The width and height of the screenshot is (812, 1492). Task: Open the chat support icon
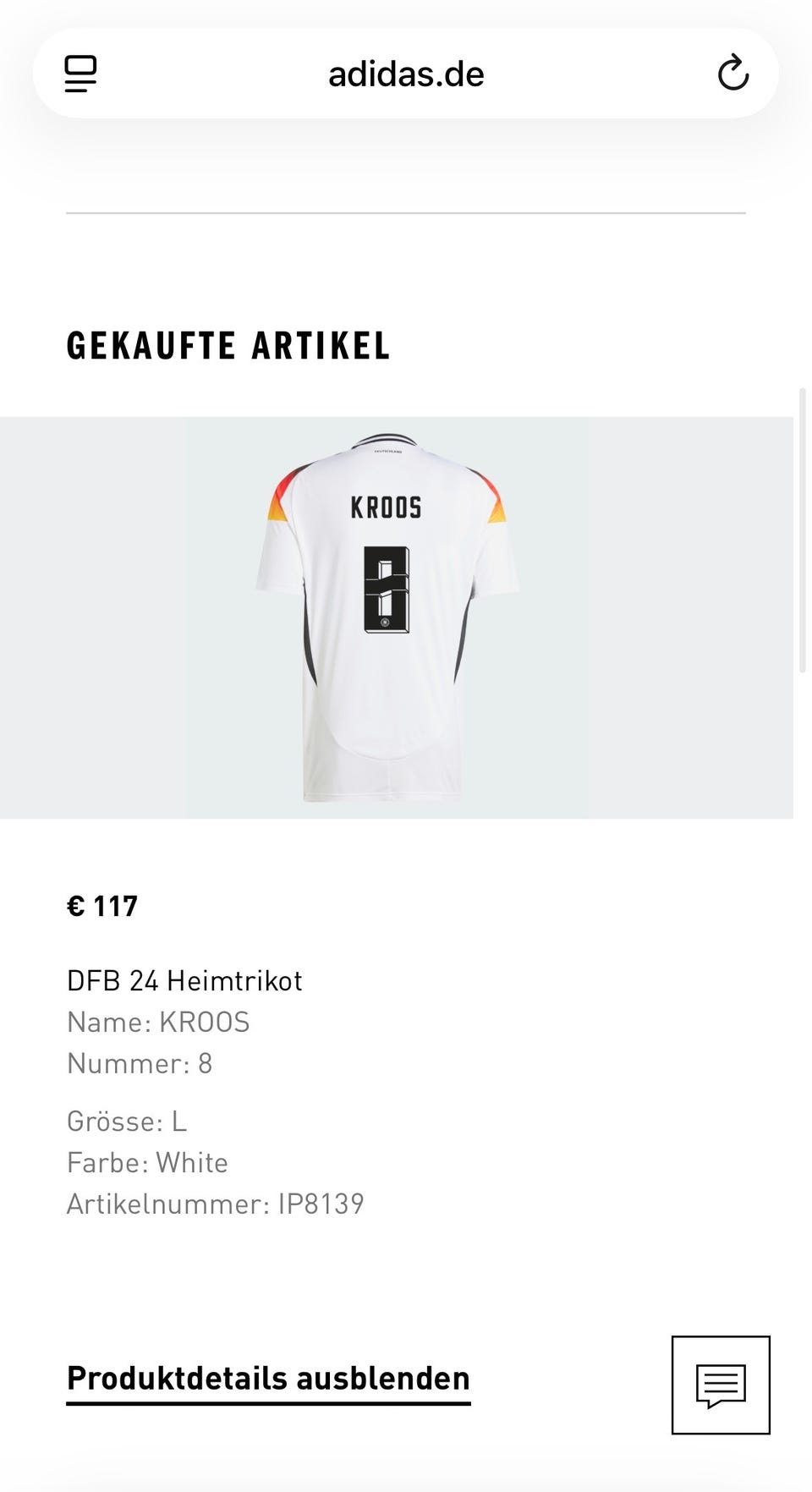[x=721, y=1385]
